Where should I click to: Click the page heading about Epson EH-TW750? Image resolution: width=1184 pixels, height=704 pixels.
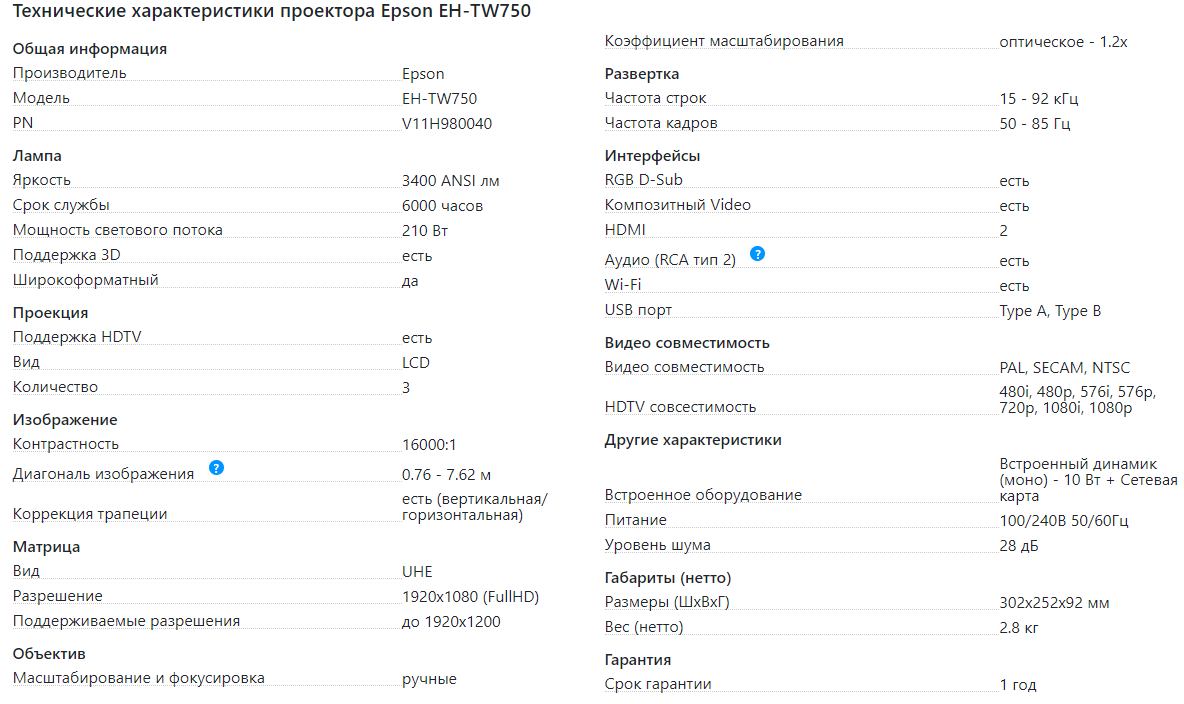(272, 13)
